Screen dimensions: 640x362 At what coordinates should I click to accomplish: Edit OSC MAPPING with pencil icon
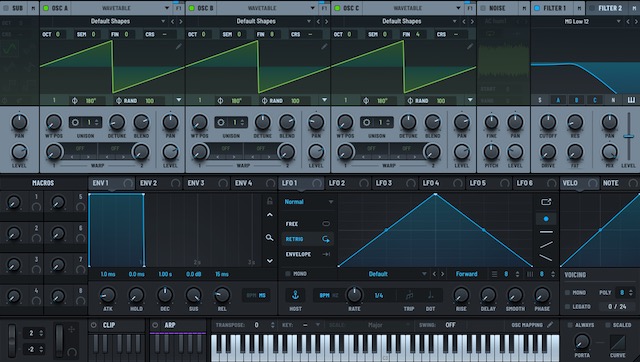(550, 325)
